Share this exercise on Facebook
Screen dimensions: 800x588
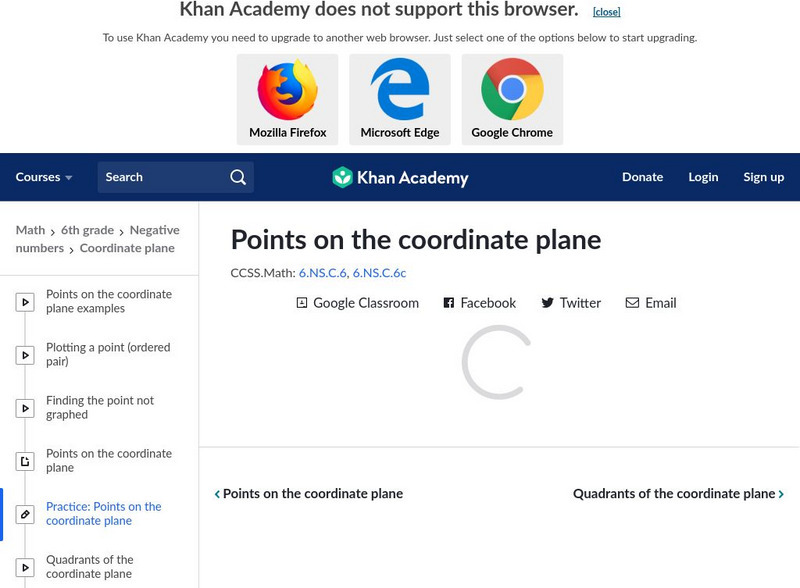pos(480,303)
